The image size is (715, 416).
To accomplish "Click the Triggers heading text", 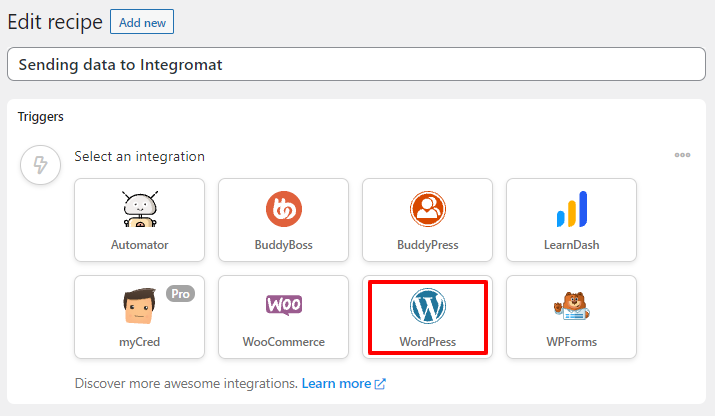I will (x=41, y=117).
